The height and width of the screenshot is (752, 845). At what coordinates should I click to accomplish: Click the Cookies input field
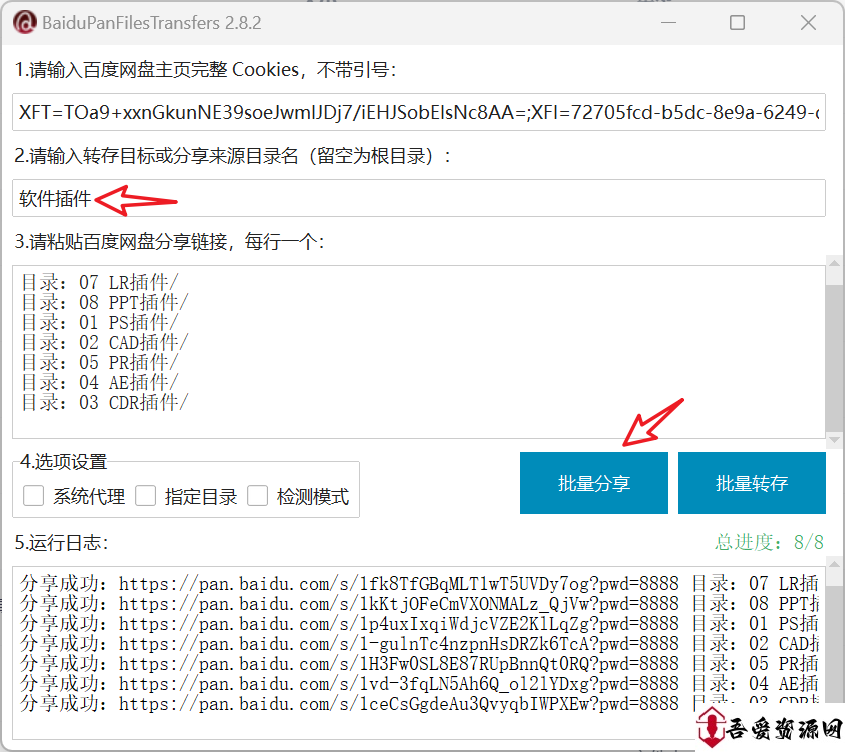419,112
